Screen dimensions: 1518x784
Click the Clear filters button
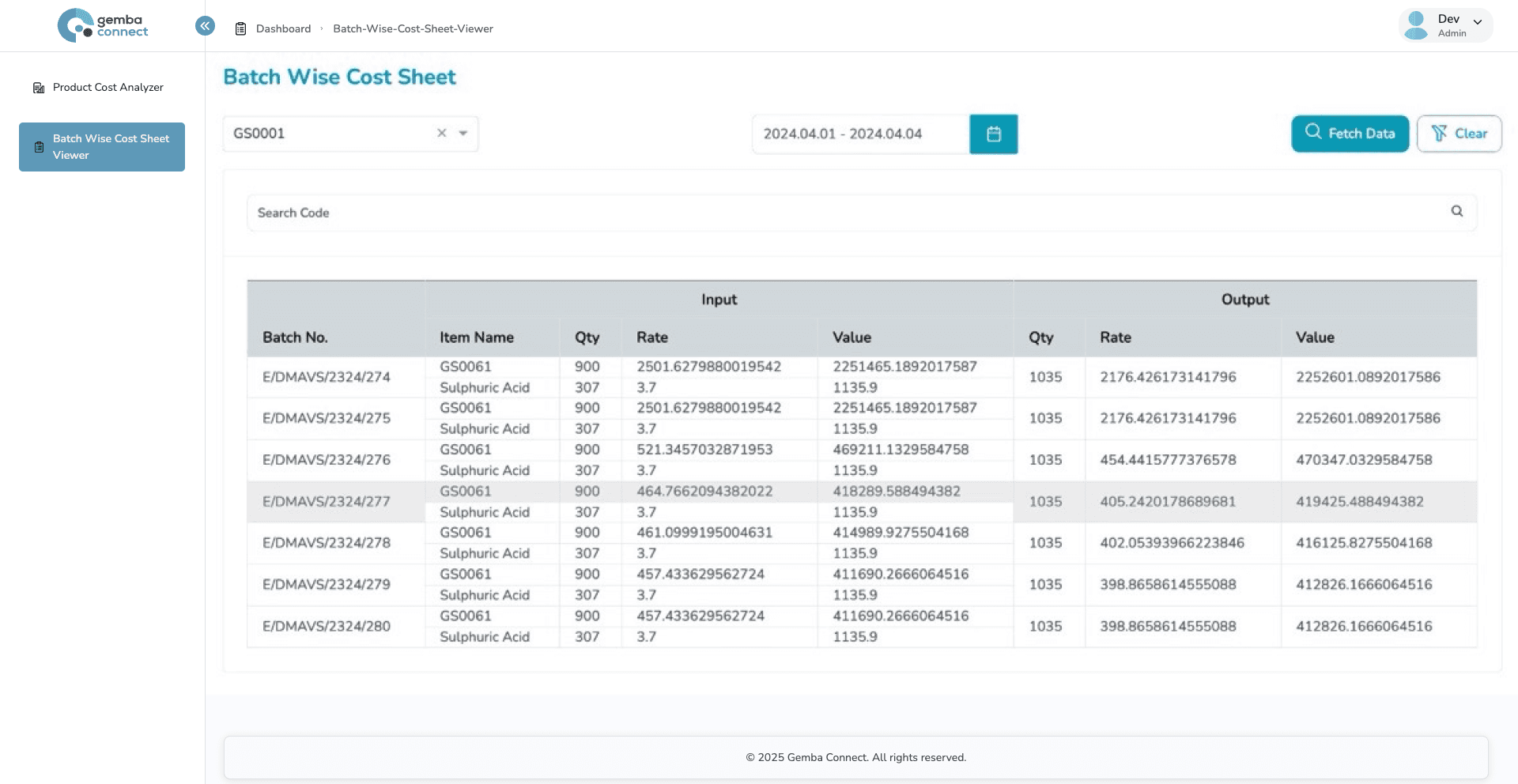(x=1459, y=134)
